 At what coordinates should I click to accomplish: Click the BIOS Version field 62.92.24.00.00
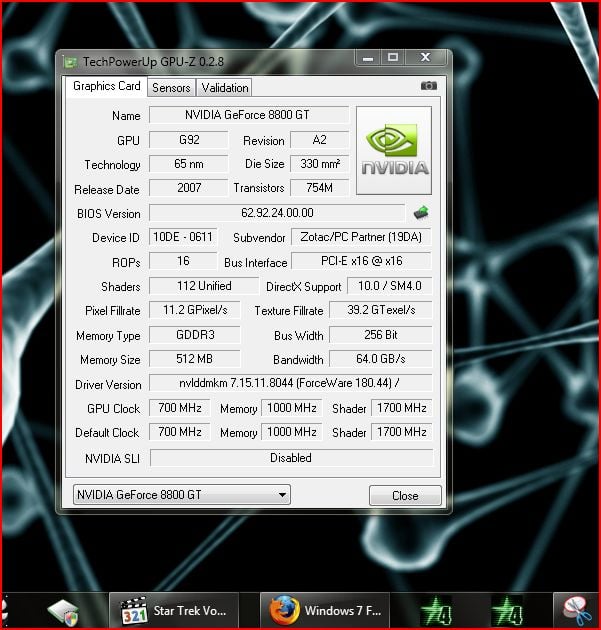click(277, 213)
